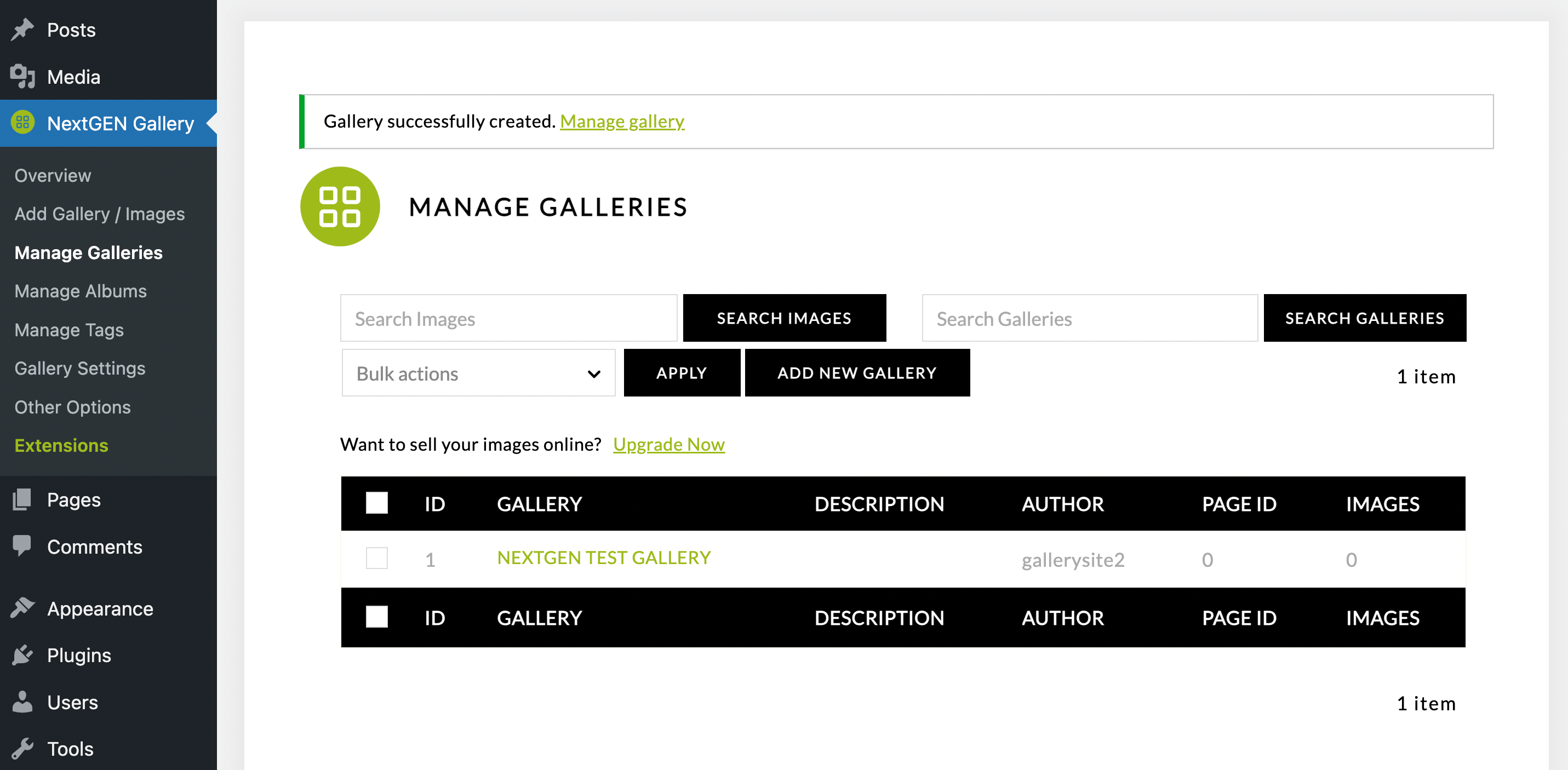Click the Pages icon in sidebar
Viewport: 1568px width, 770px height.
[x=22, y=500]
